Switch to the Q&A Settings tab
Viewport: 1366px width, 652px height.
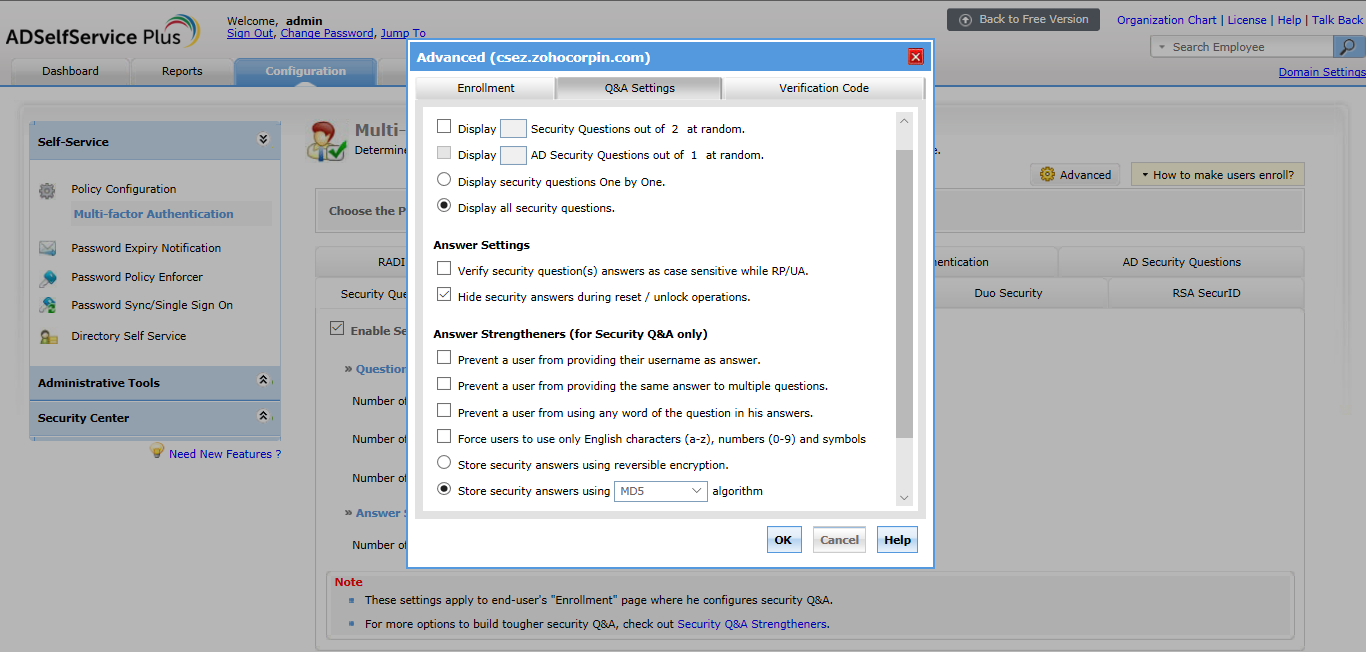640,88
